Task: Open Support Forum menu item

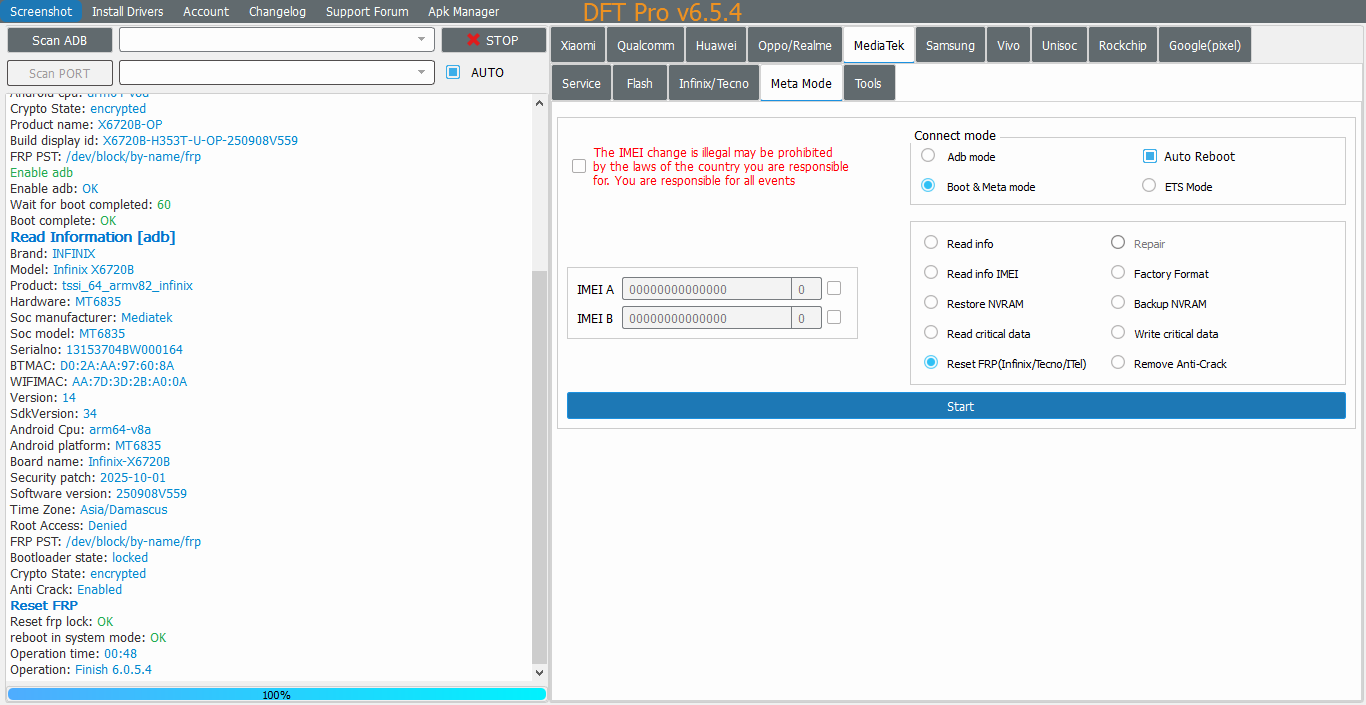Action: point(367,11)
